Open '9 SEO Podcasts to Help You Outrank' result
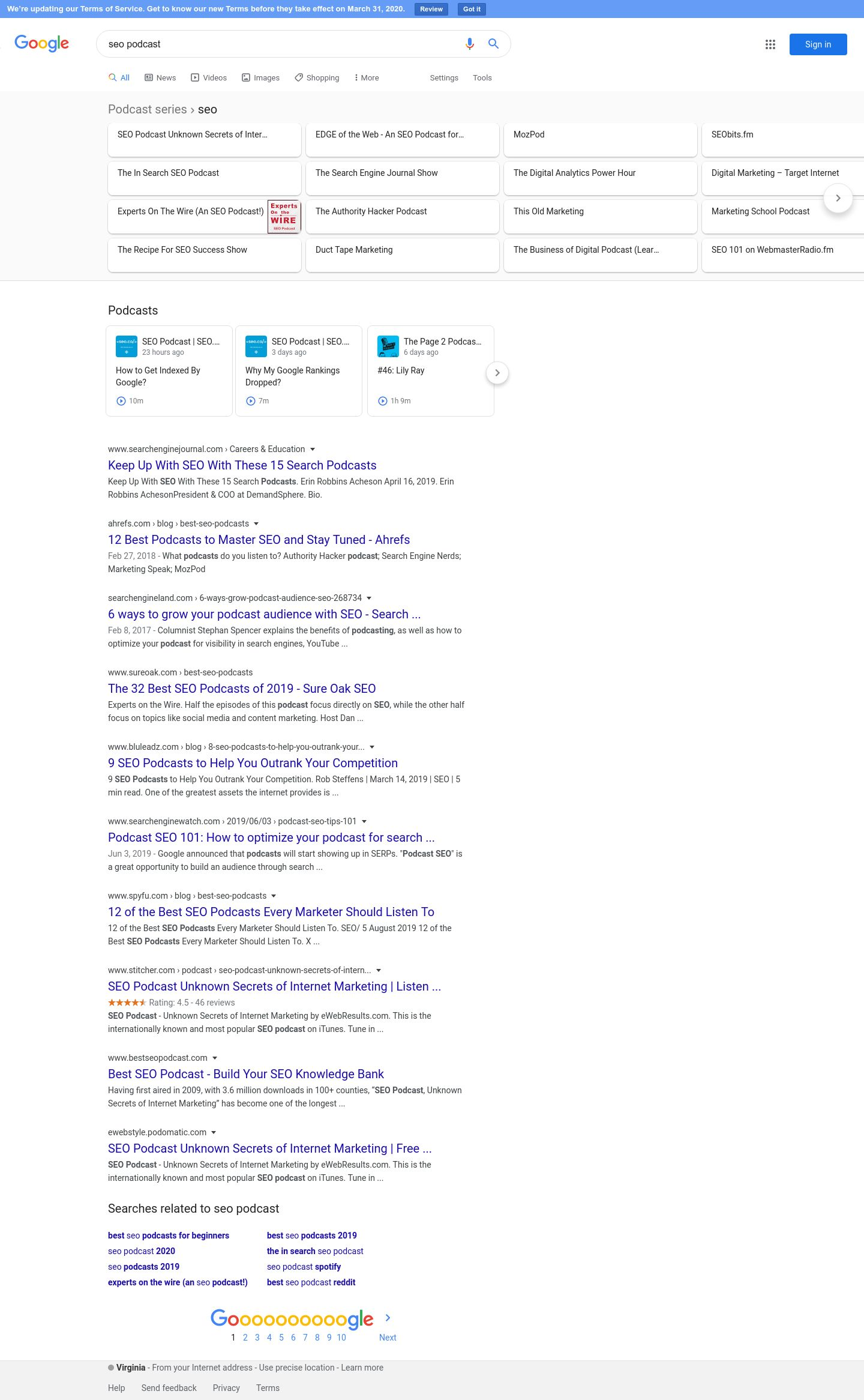 click(253, 763)
